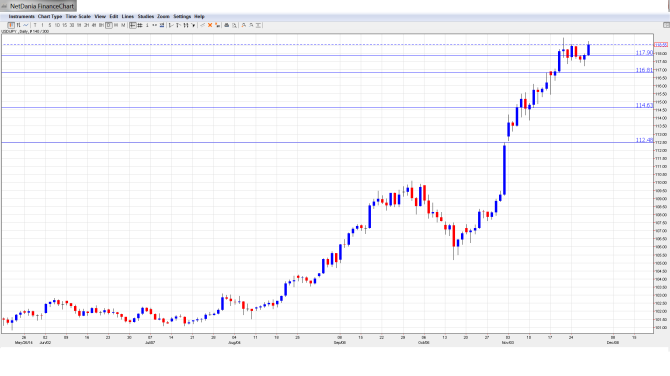
Task: Open the Chart Type menu
Action: [50, 16]
